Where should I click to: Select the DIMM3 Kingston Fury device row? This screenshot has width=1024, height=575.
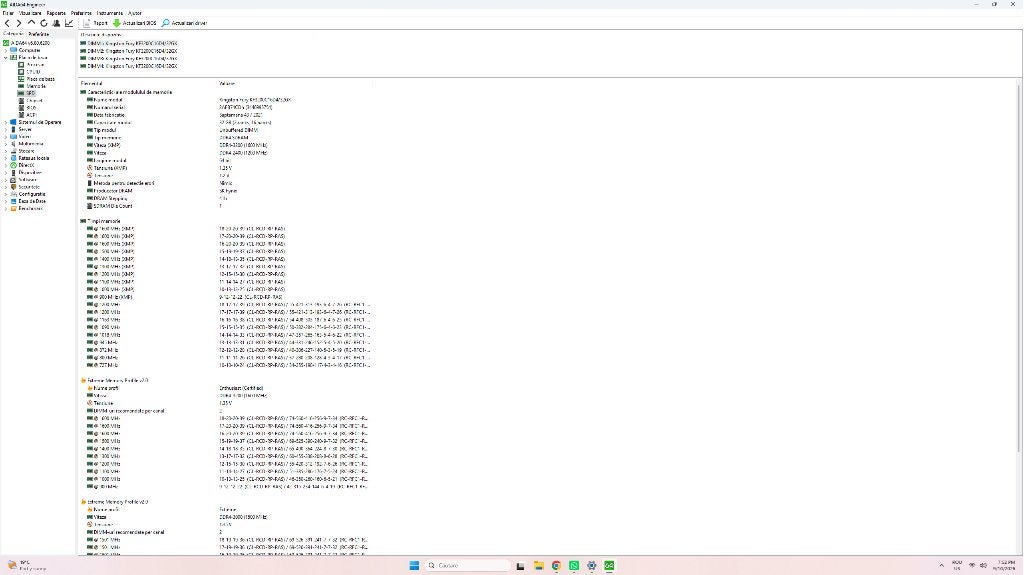129,58
